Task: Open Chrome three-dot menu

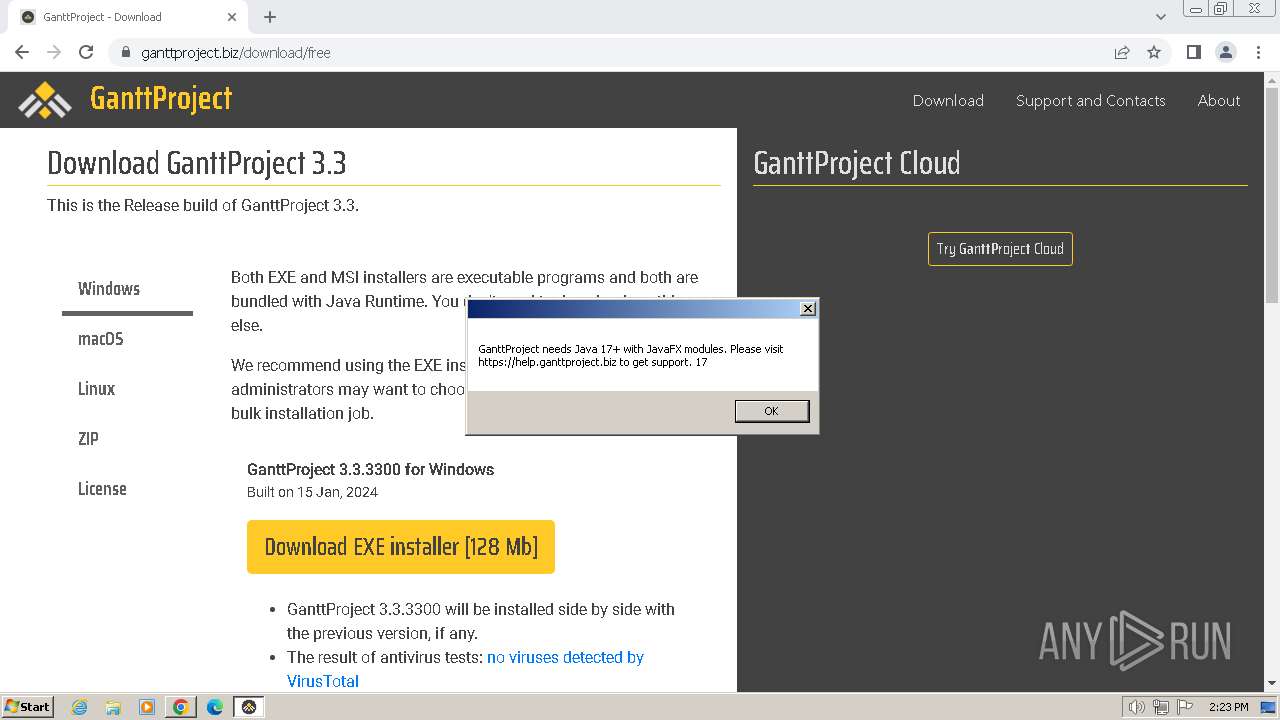Action: (x=1258, y=52)
